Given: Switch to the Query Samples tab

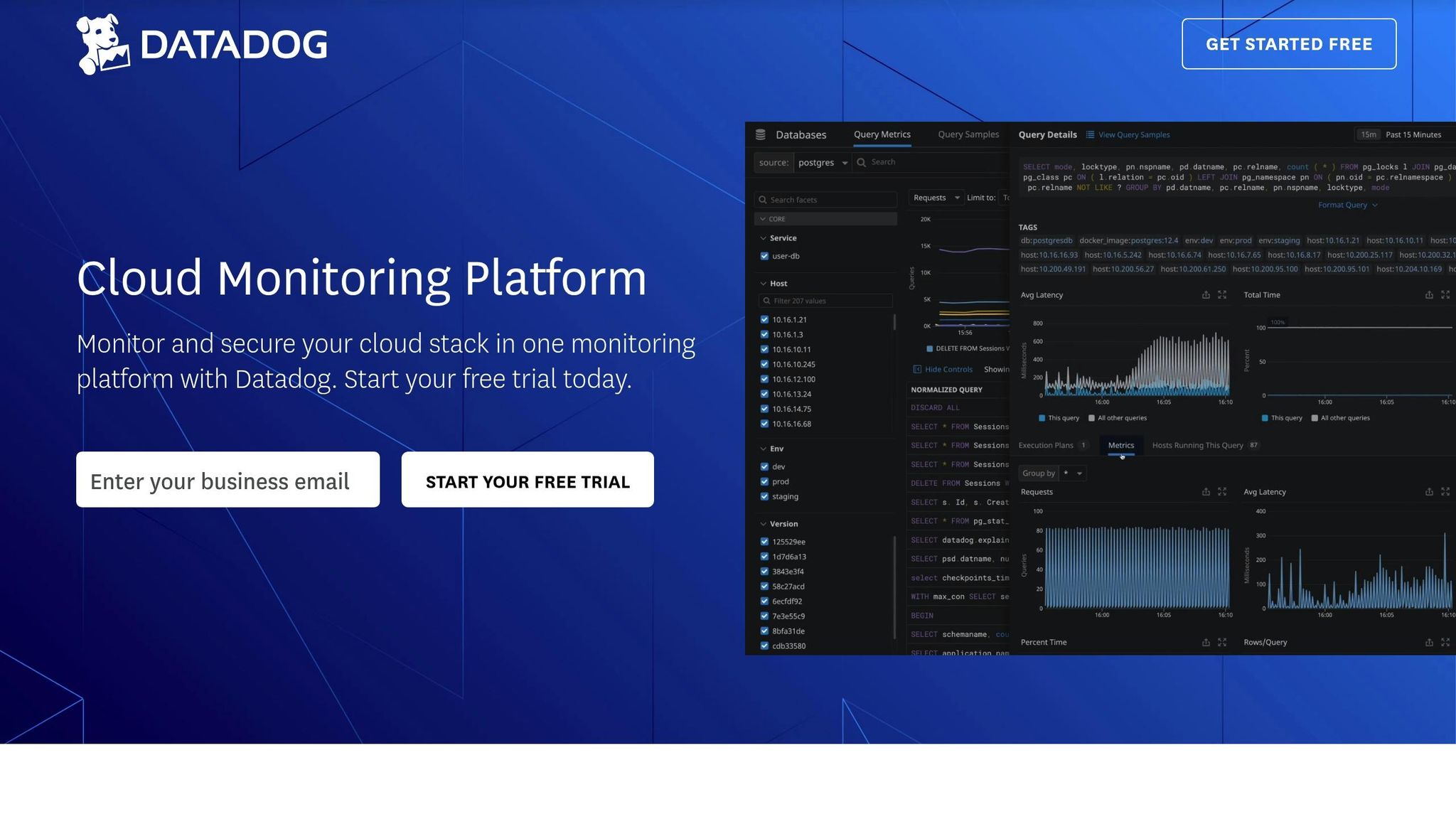Looking at the screenshot, I should (x=968, y=134).
